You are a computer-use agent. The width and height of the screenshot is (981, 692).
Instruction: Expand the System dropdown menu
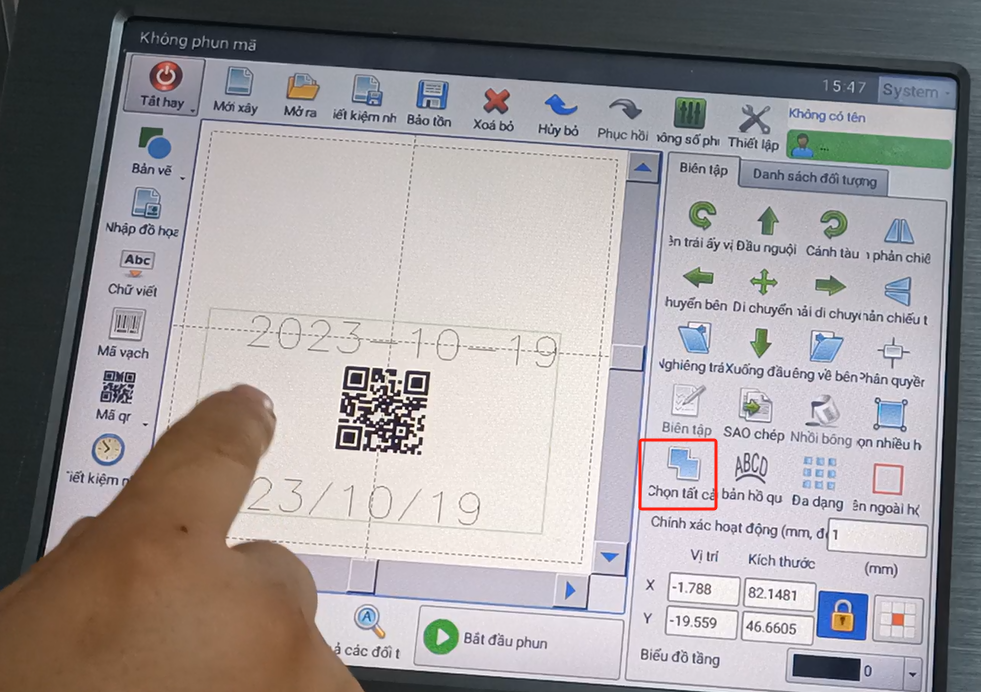point(915,91)
